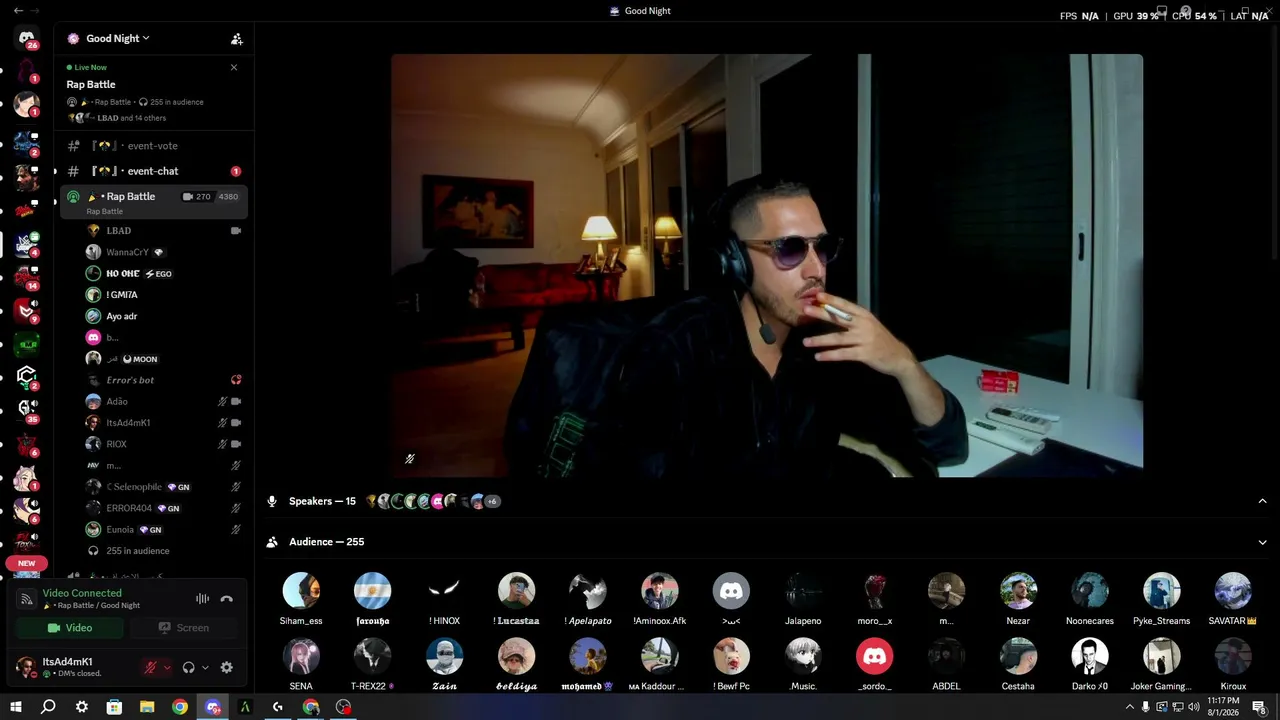Screen dimensions: 1280x720
Task: Open Windows Start menu
Action: tap(16, 707)
